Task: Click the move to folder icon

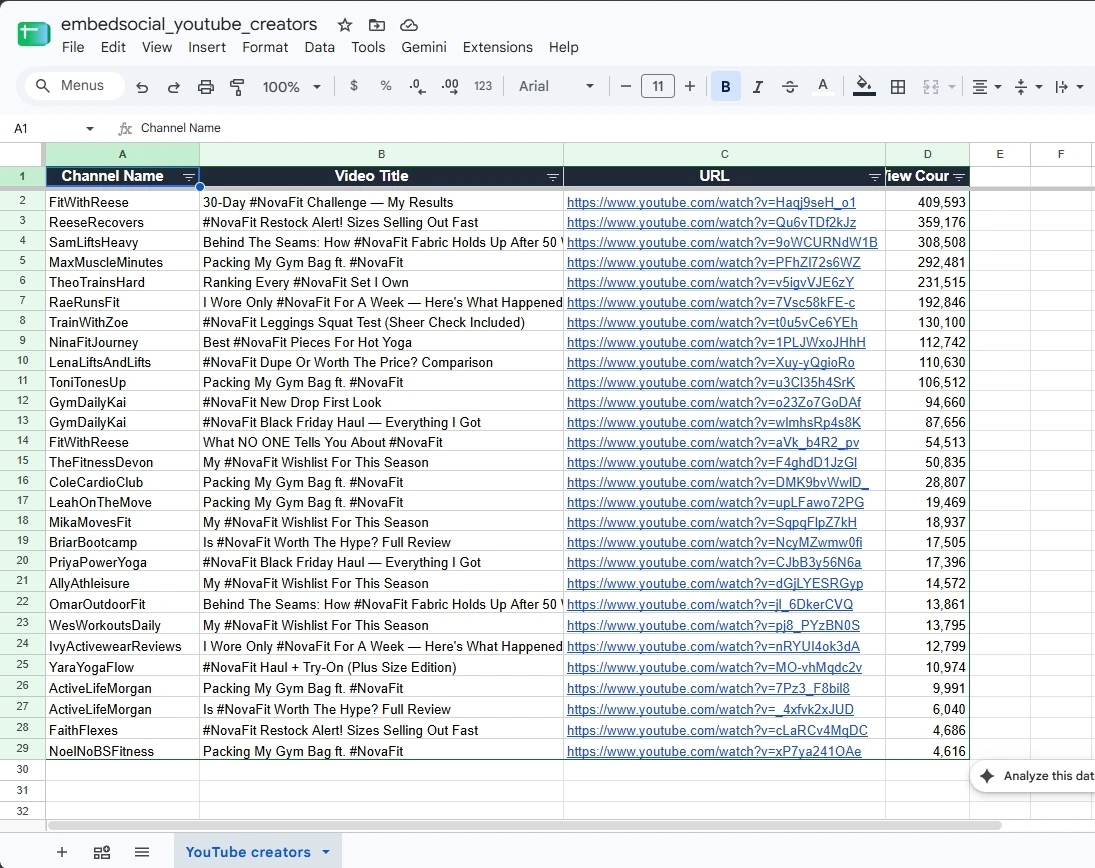Action: (x=376, y=25)
